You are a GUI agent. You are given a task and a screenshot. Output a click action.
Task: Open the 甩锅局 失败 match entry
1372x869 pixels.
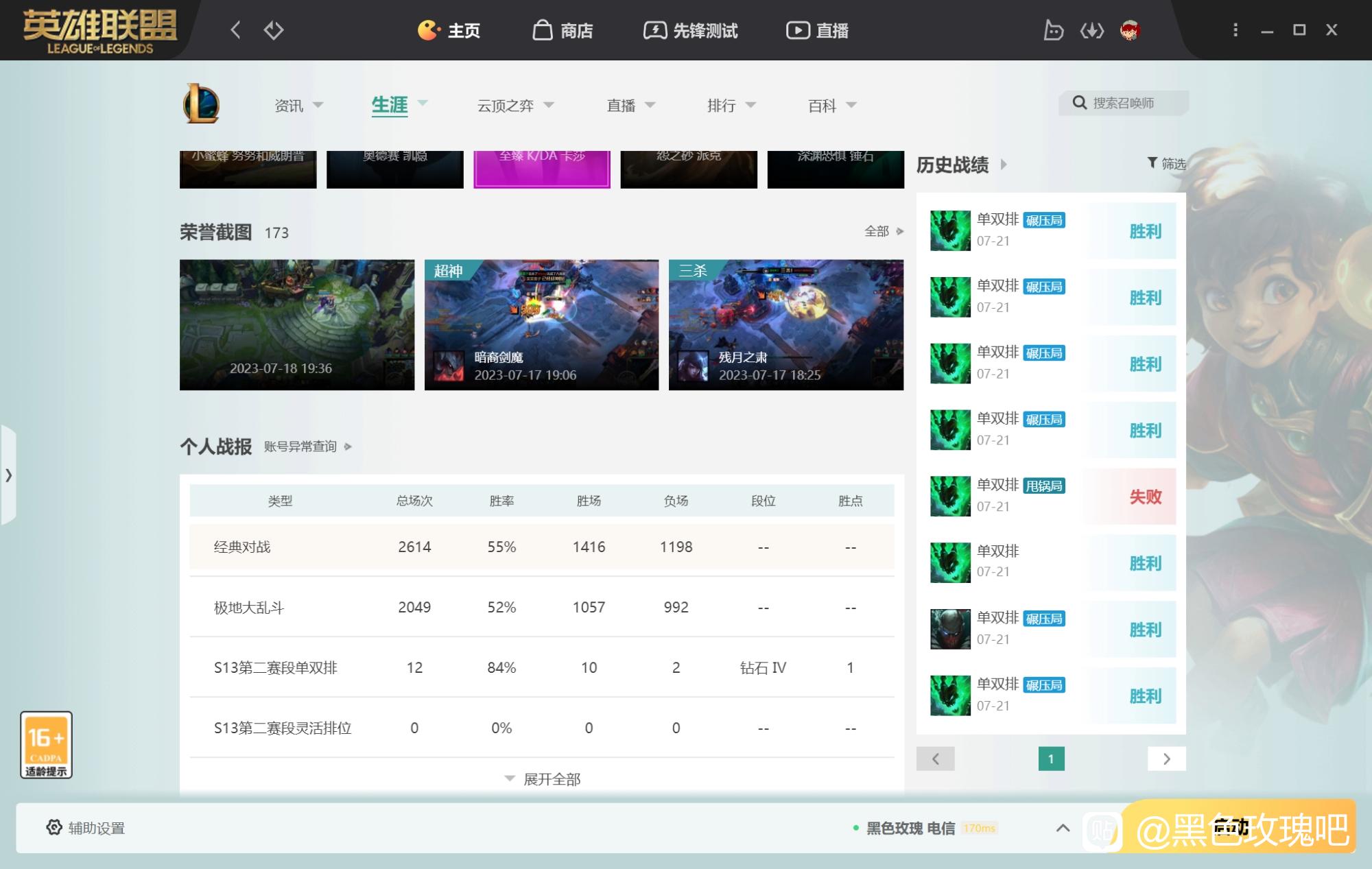coord(1052,496)
